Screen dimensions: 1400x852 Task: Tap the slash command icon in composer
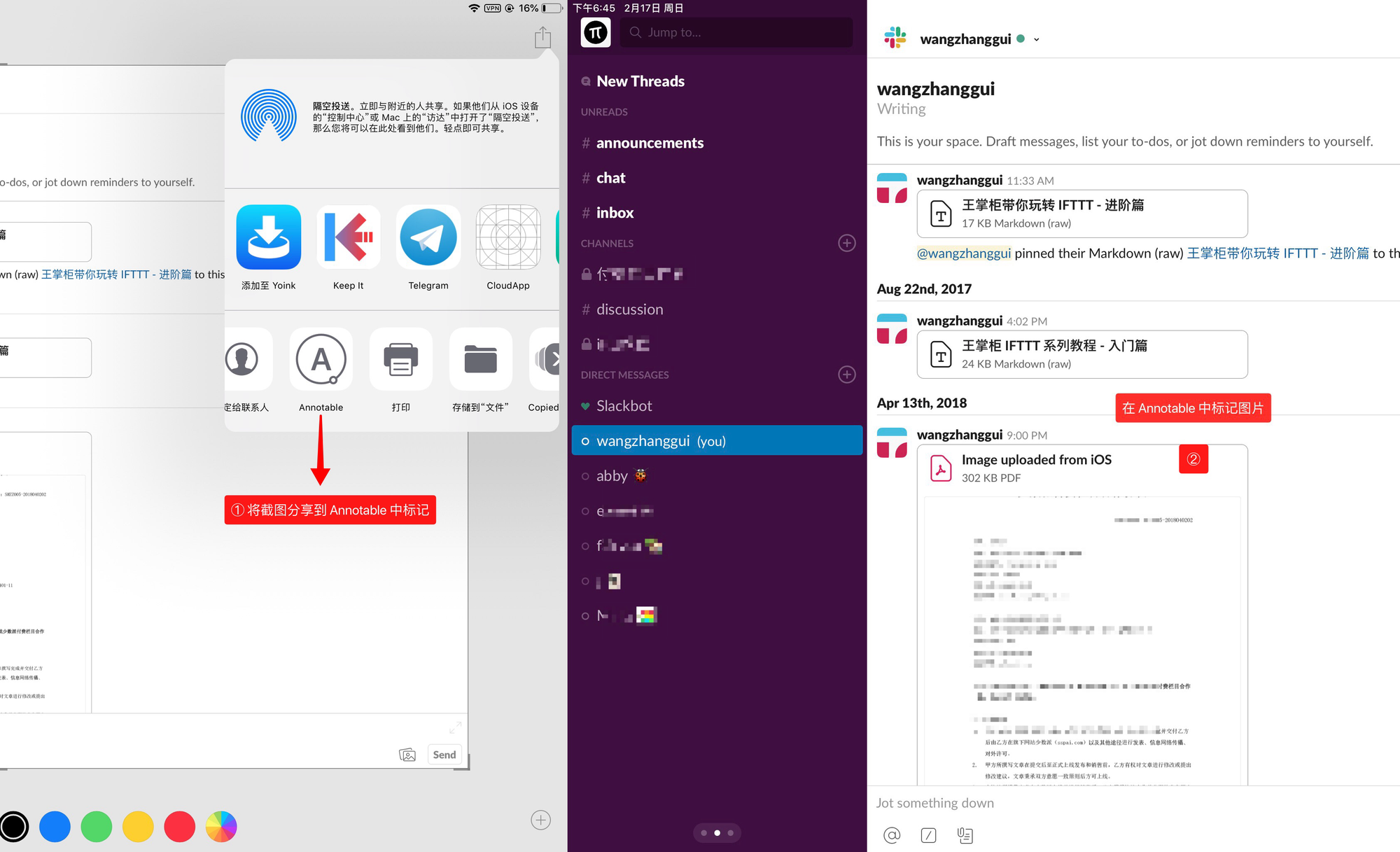point(929,835)
